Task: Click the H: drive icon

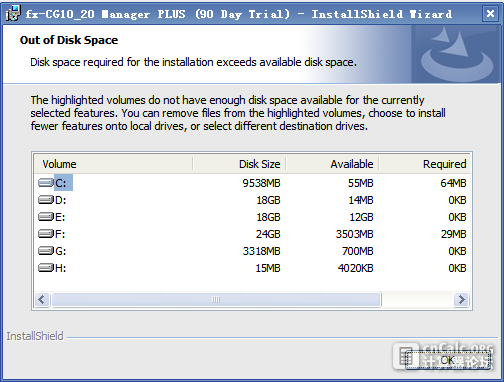Action: [46, 268]
